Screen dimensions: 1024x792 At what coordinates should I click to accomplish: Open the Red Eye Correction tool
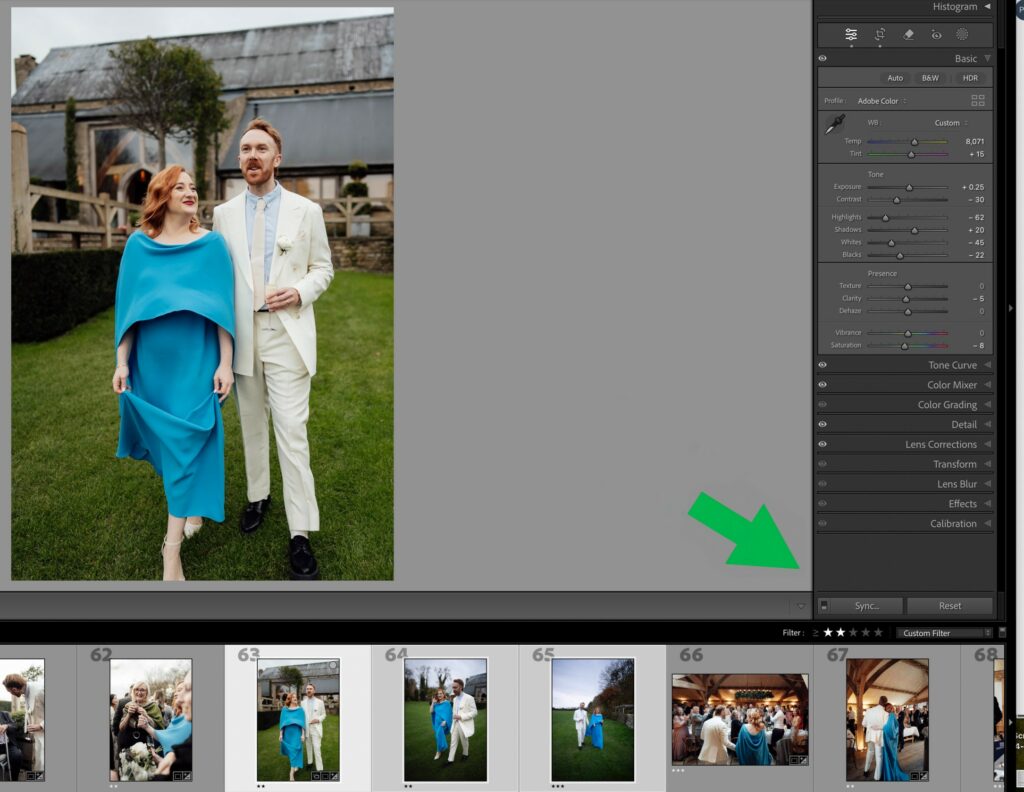point(935,34)
